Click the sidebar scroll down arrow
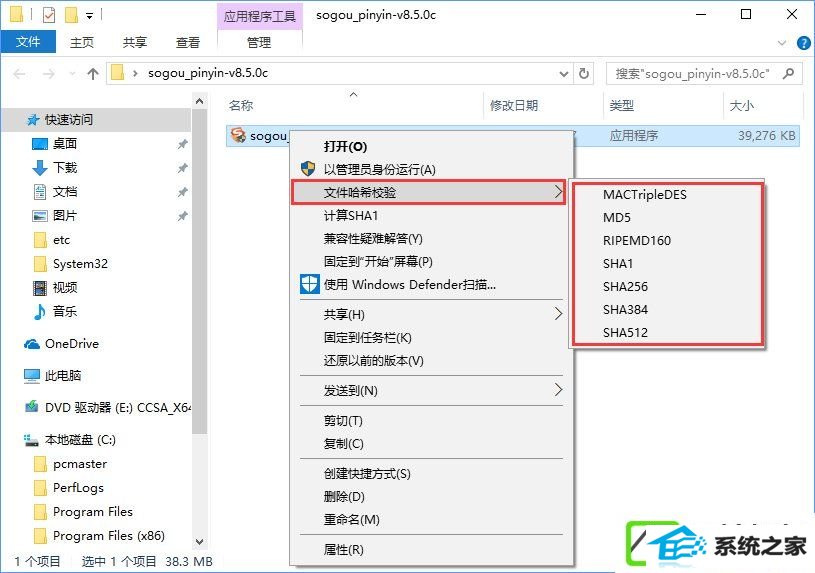 [200, 542]
